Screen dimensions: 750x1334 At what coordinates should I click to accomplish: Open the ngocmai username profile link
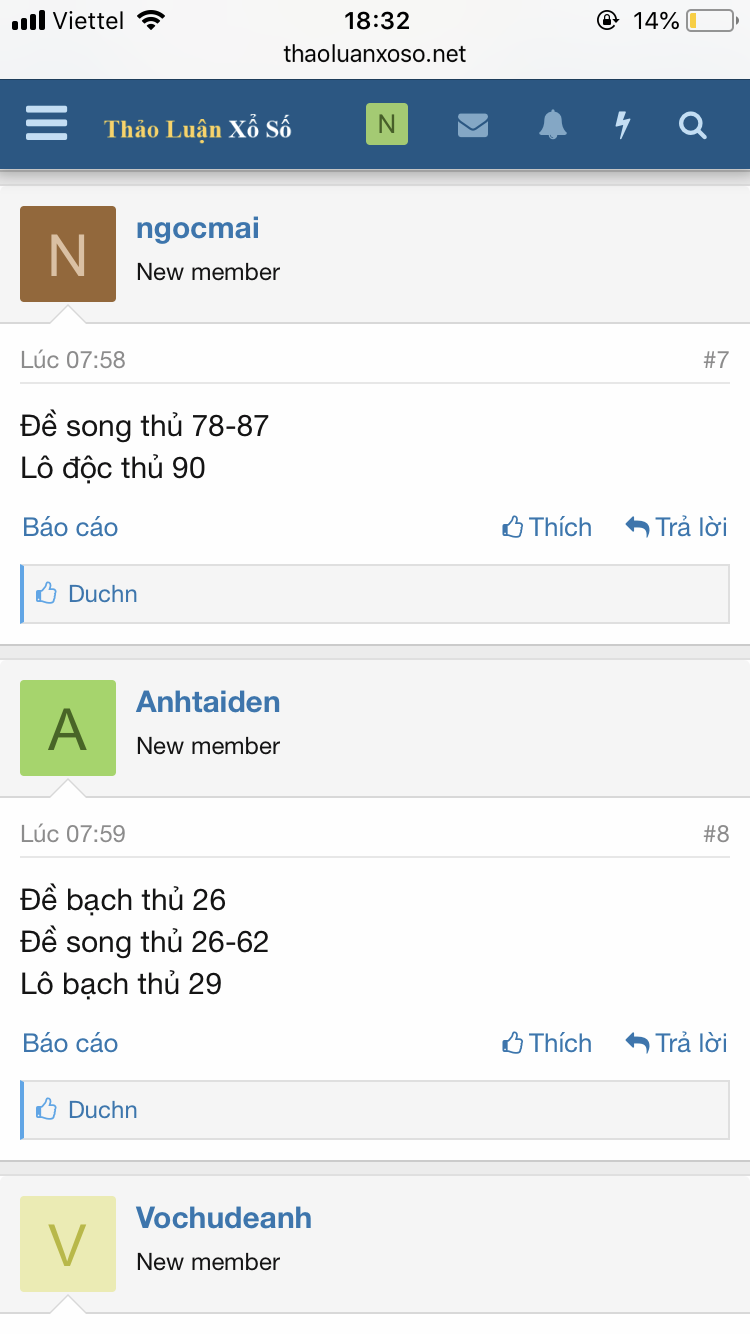197,228
